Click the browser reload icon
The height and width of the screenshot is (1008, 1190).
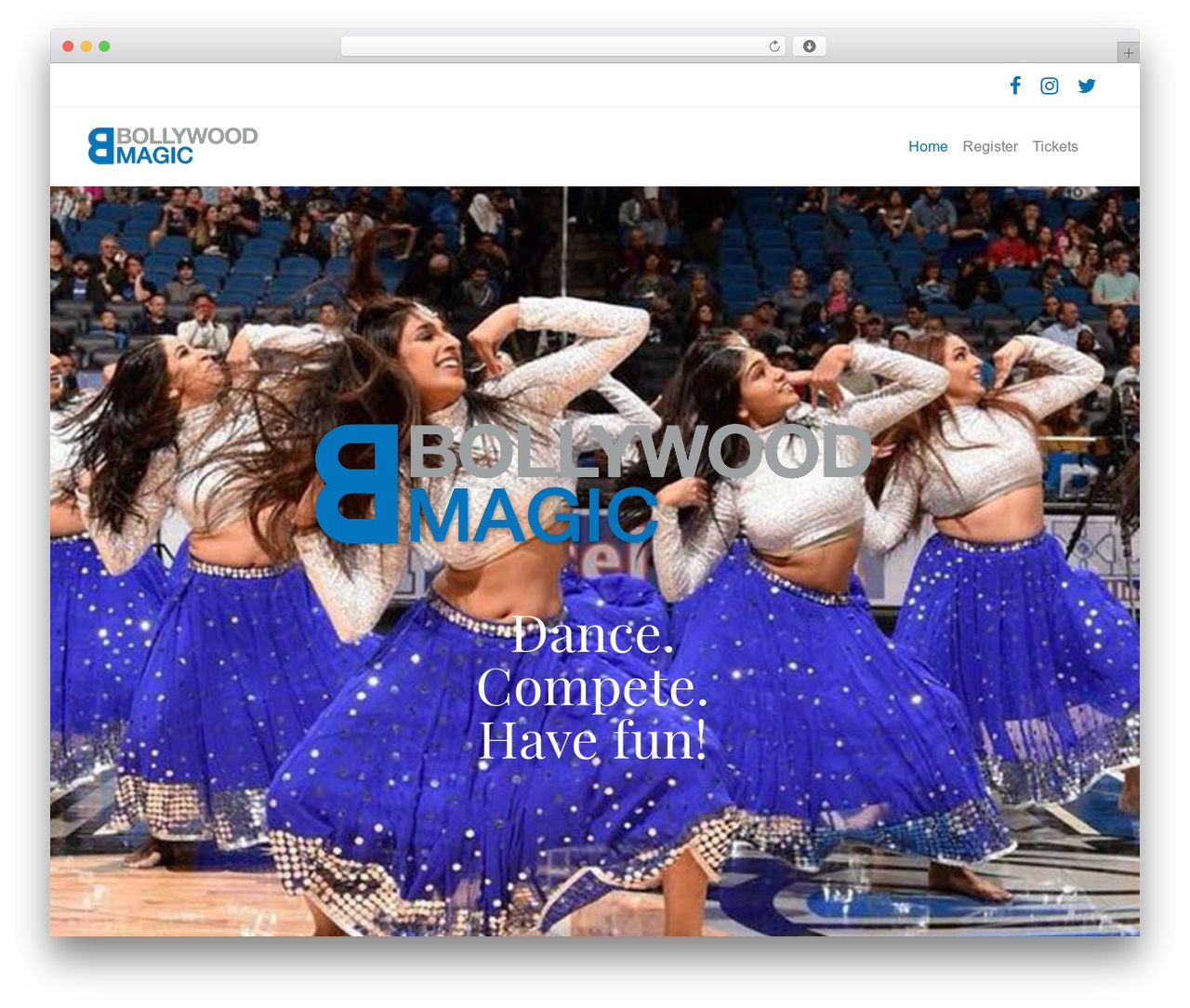pyautogui.click(x=774, y=46)
